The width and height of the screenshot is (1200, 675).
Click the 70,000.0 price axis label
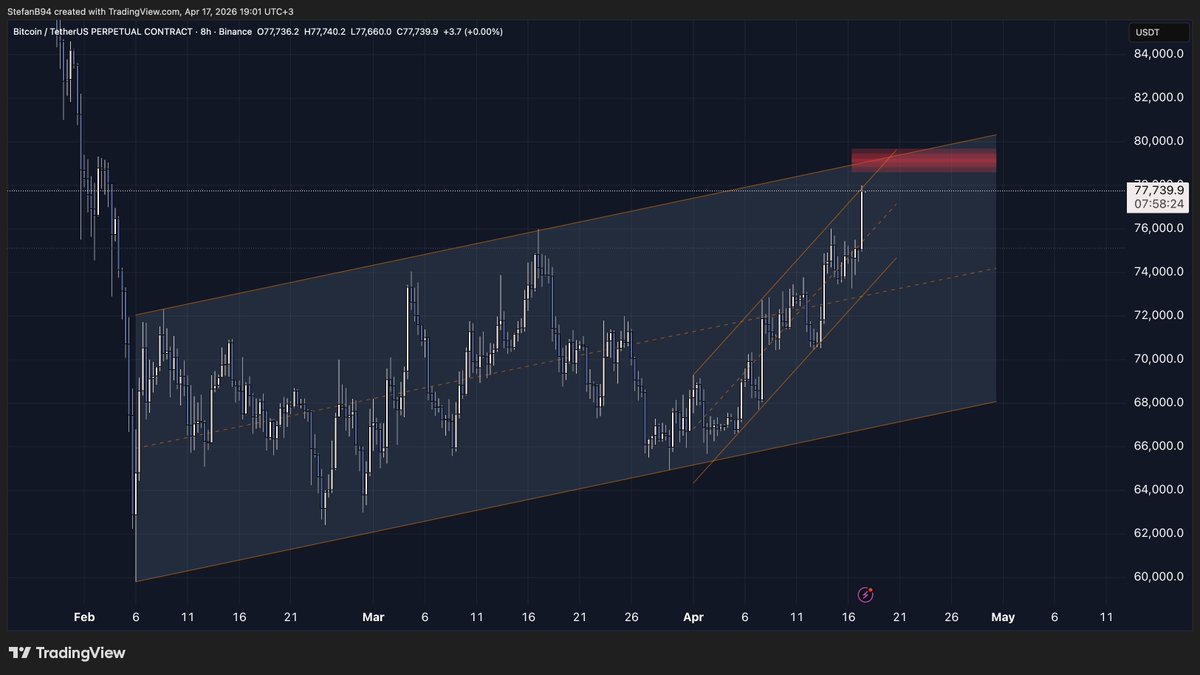pos(1160,359)
